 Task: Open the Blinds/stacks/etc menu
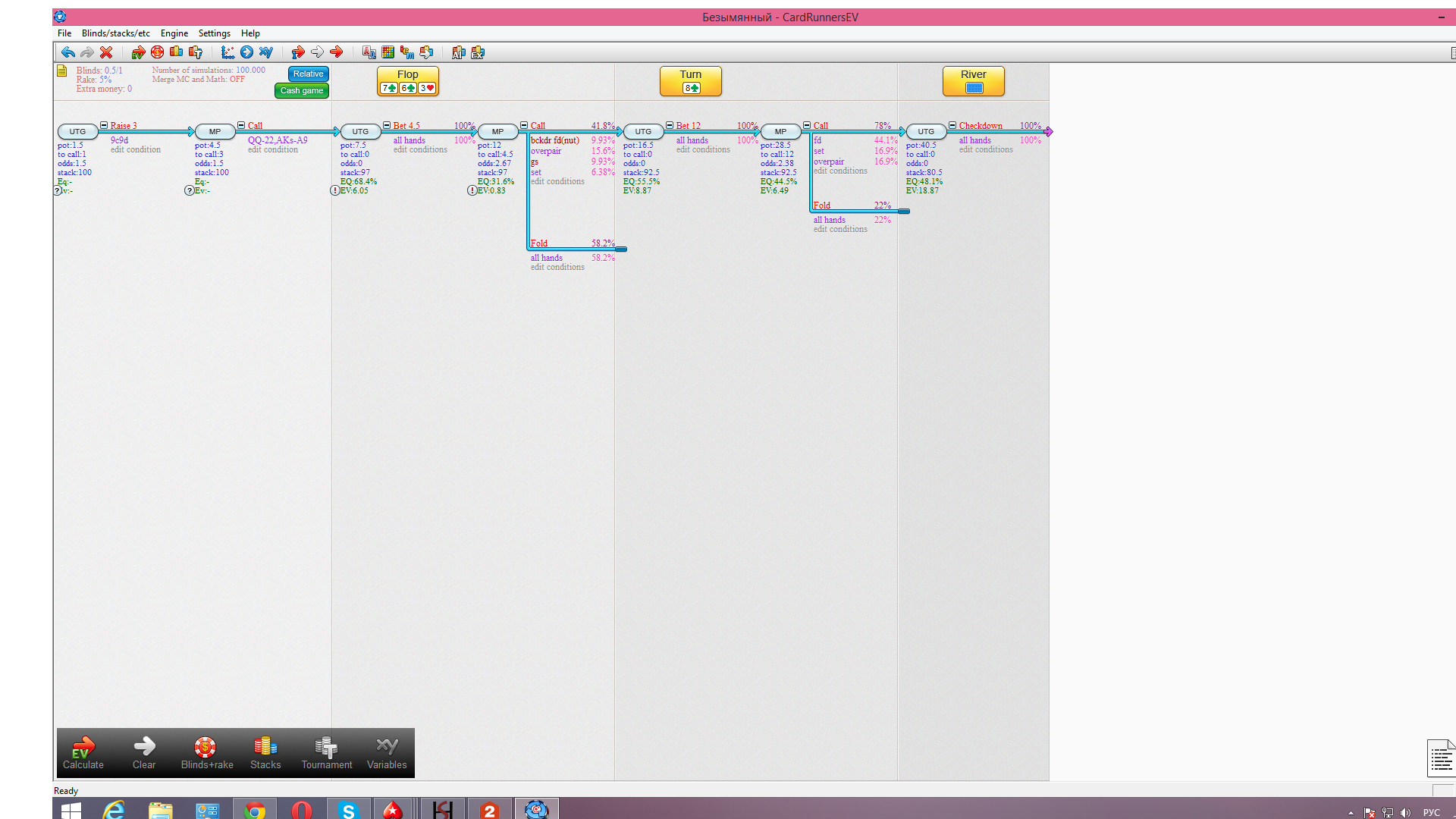pyautogui.click(x=116, y=33)
